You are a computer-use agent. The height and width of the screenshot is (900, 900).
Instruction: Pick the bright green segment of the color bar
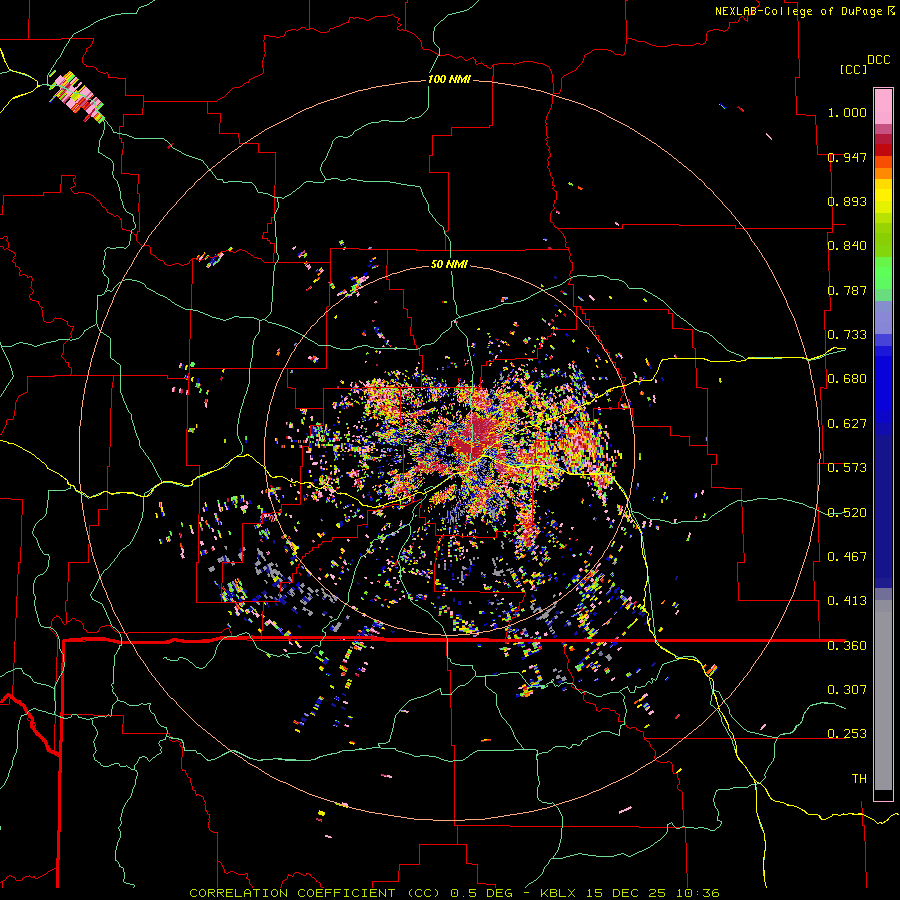(883, 273)
